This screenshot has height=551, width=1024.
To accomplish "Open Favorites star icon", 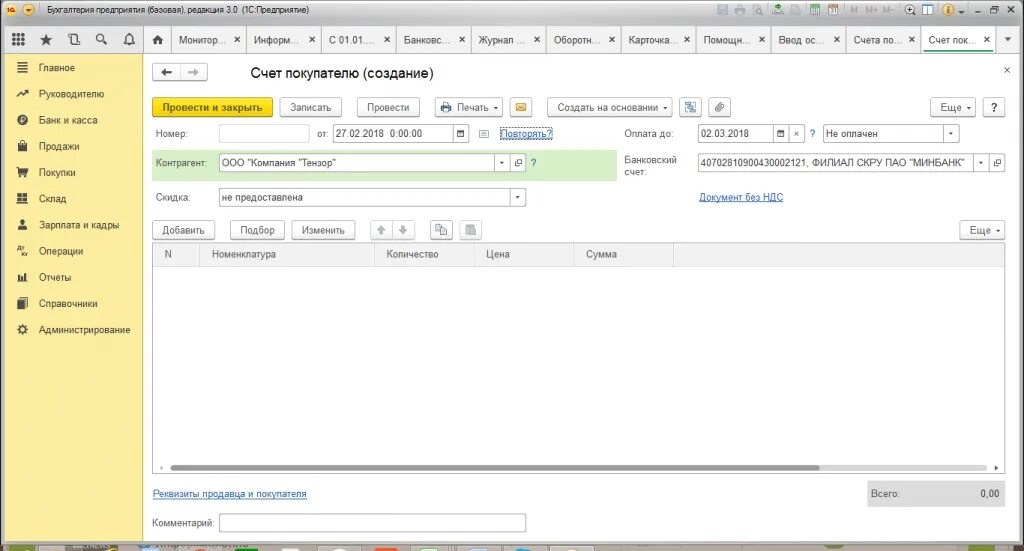I will coord(46,40).
